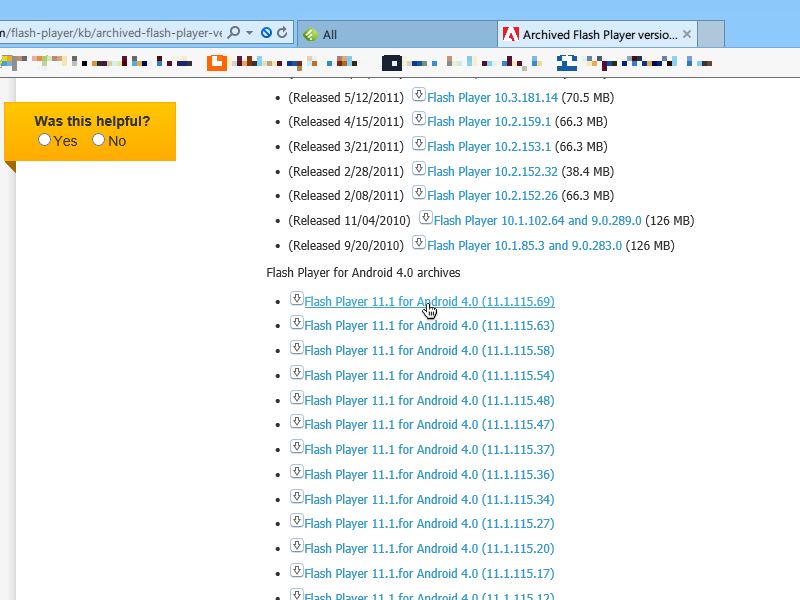Viewport: 800px width, 600px height.
Task: Click download icon beside Android 11.1.115.54
Action: [297, 372]
